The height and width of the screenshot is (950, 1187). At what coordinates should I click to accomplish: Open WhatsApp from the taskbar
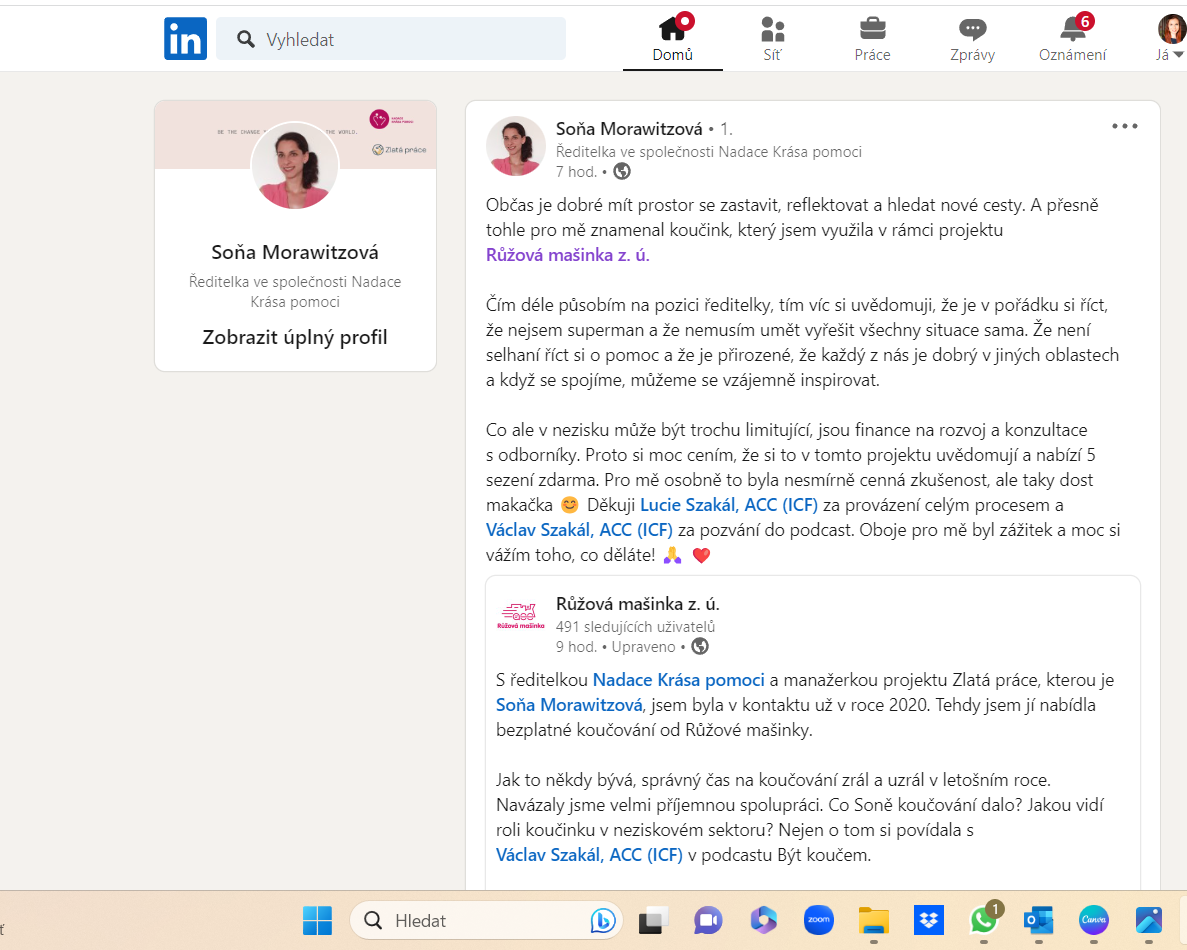coord(983,920)
